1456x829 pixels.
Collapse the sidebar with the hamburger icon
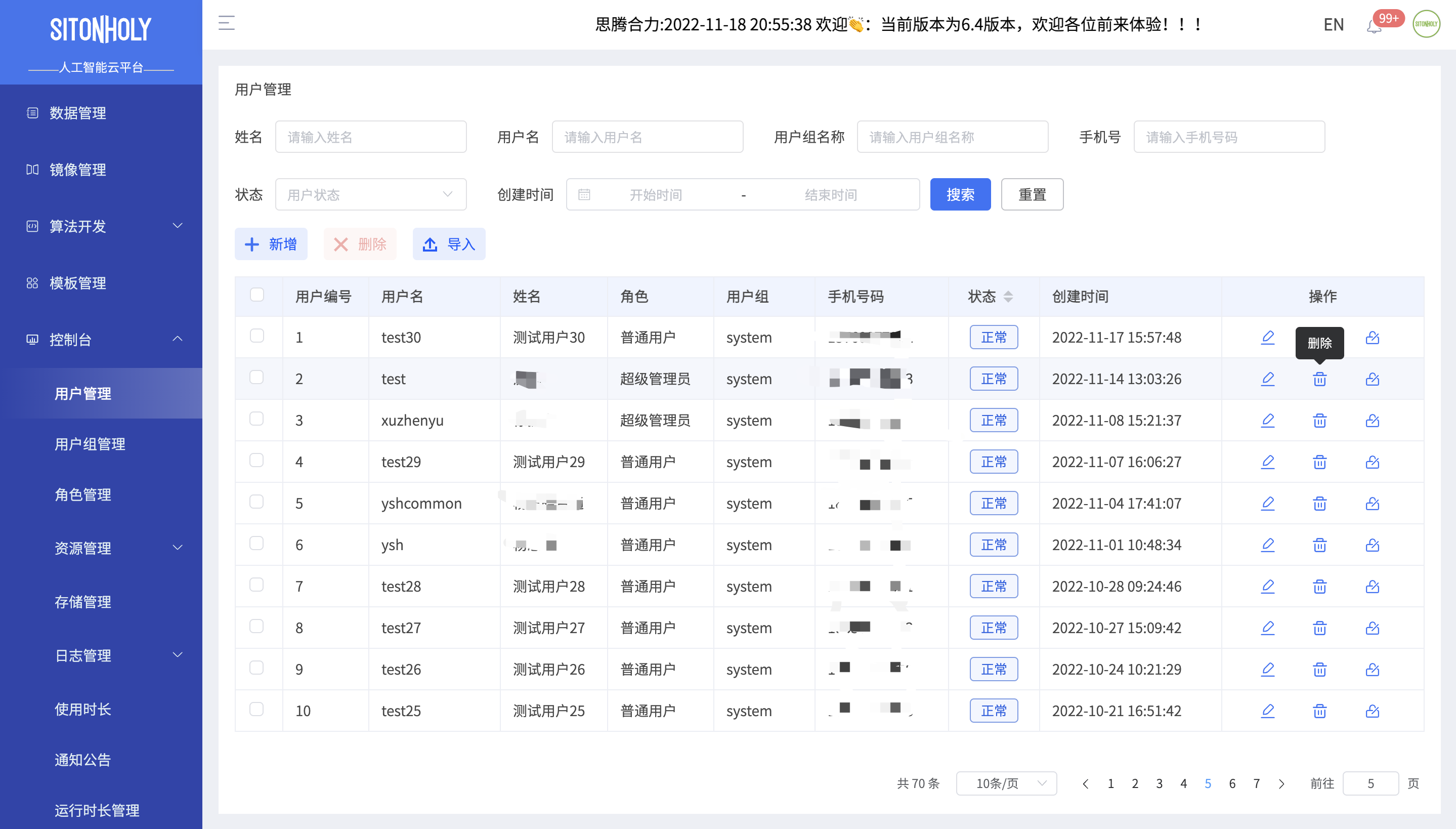click(227, 23)
